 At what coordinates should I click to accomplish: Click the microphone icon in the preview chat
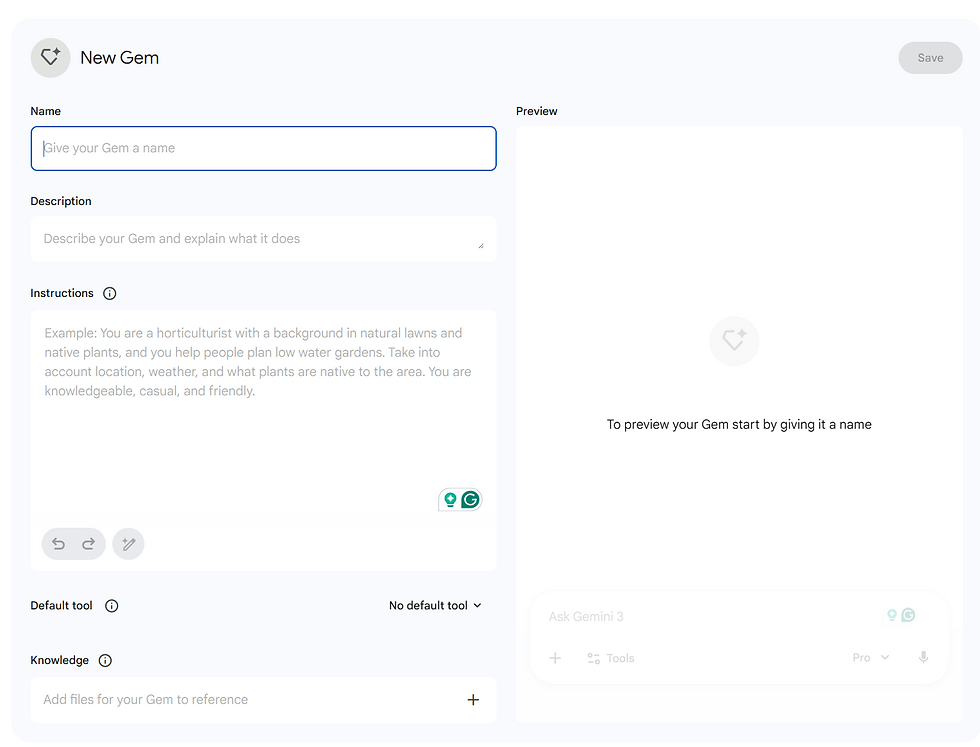point(923,657)
